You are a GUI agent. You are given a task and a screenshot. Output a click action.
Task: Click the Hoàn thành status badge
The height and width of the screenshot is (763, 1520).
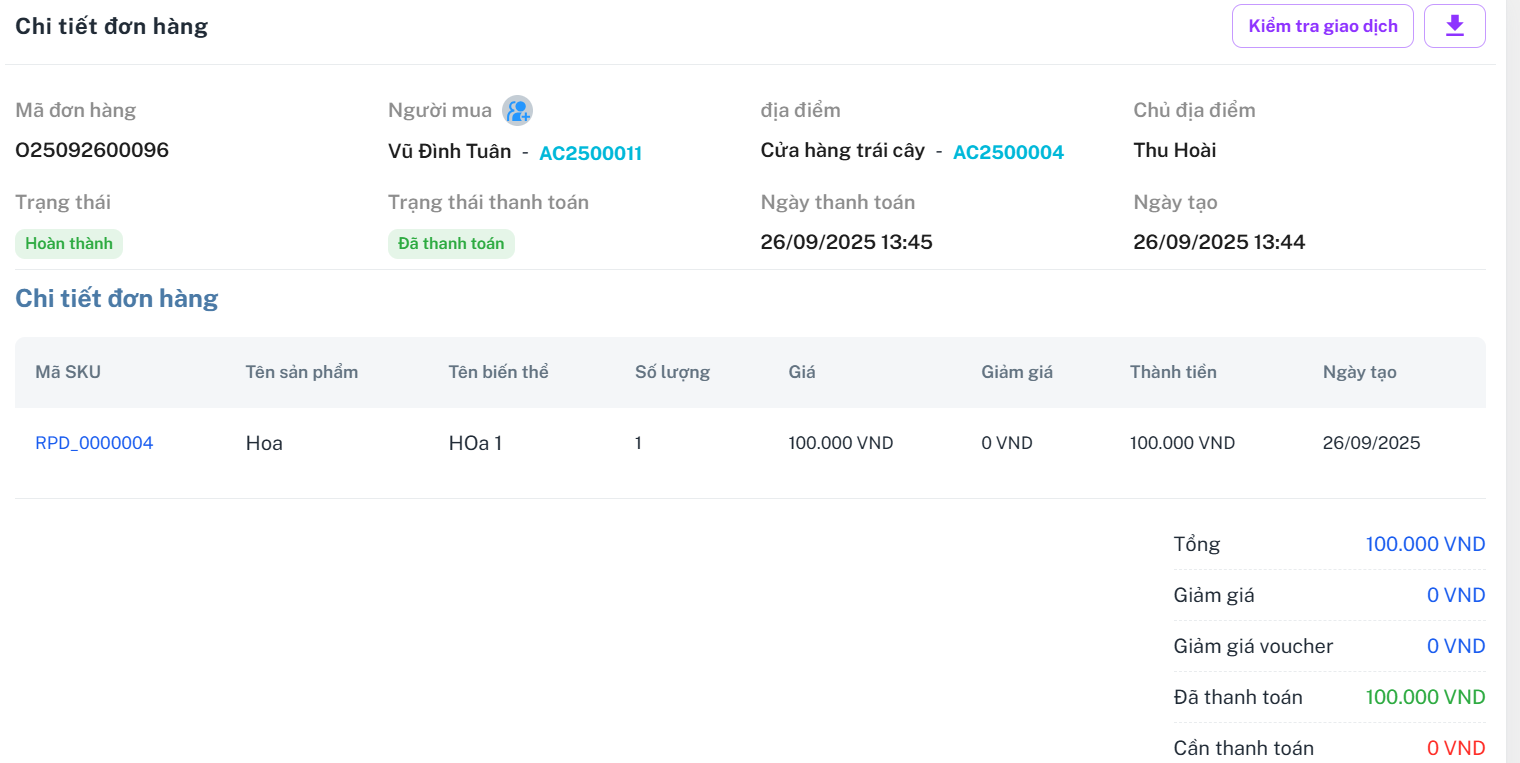coord(69,243)
